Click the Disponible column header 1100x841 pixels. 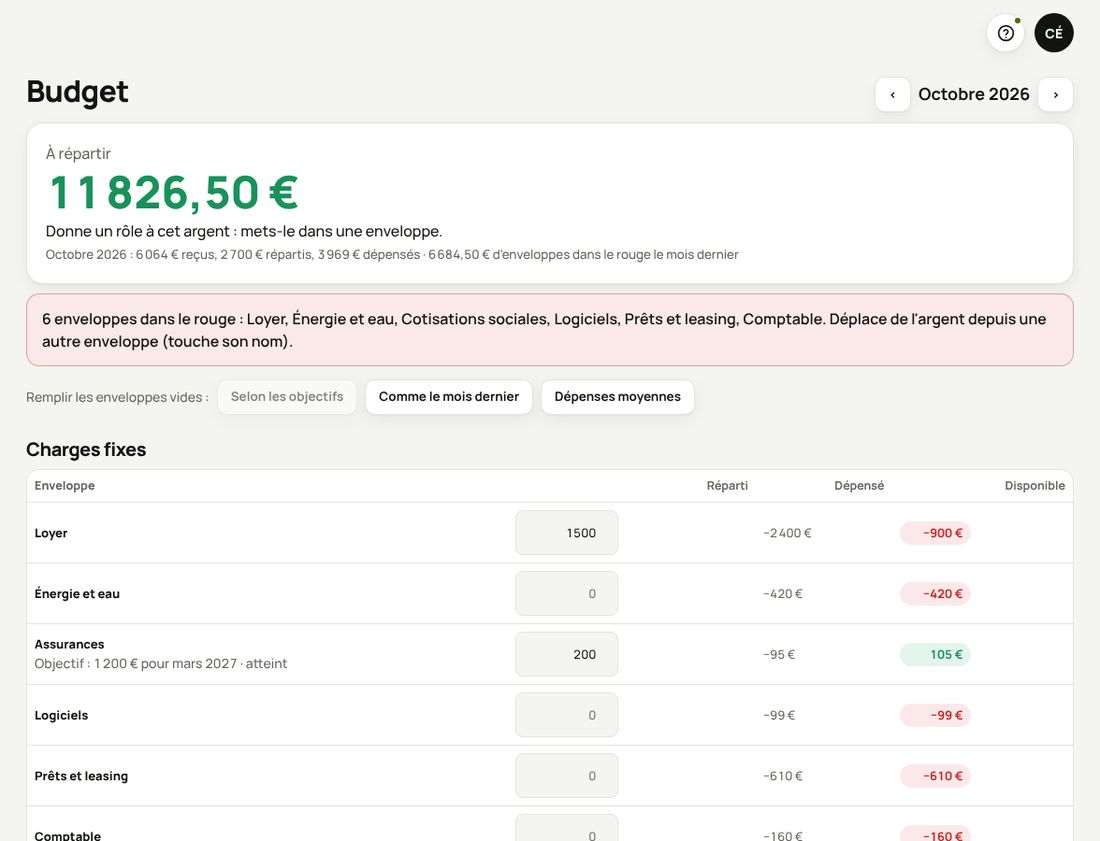(x=1034, y=485)
